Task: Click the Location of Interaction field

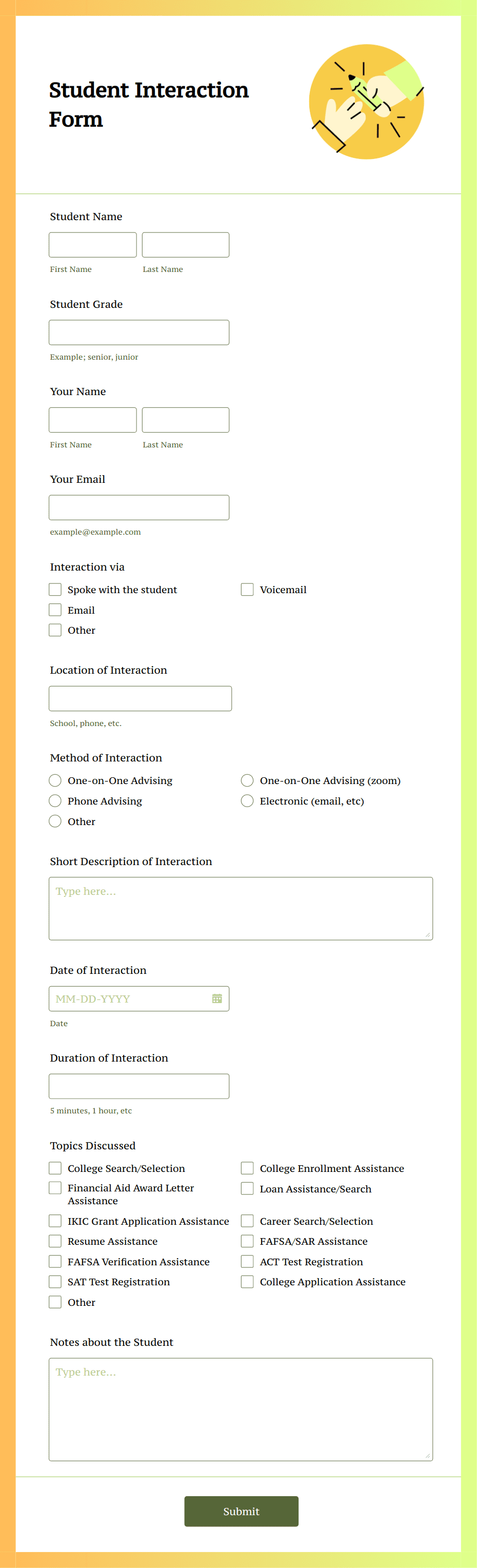Action: 140,698
